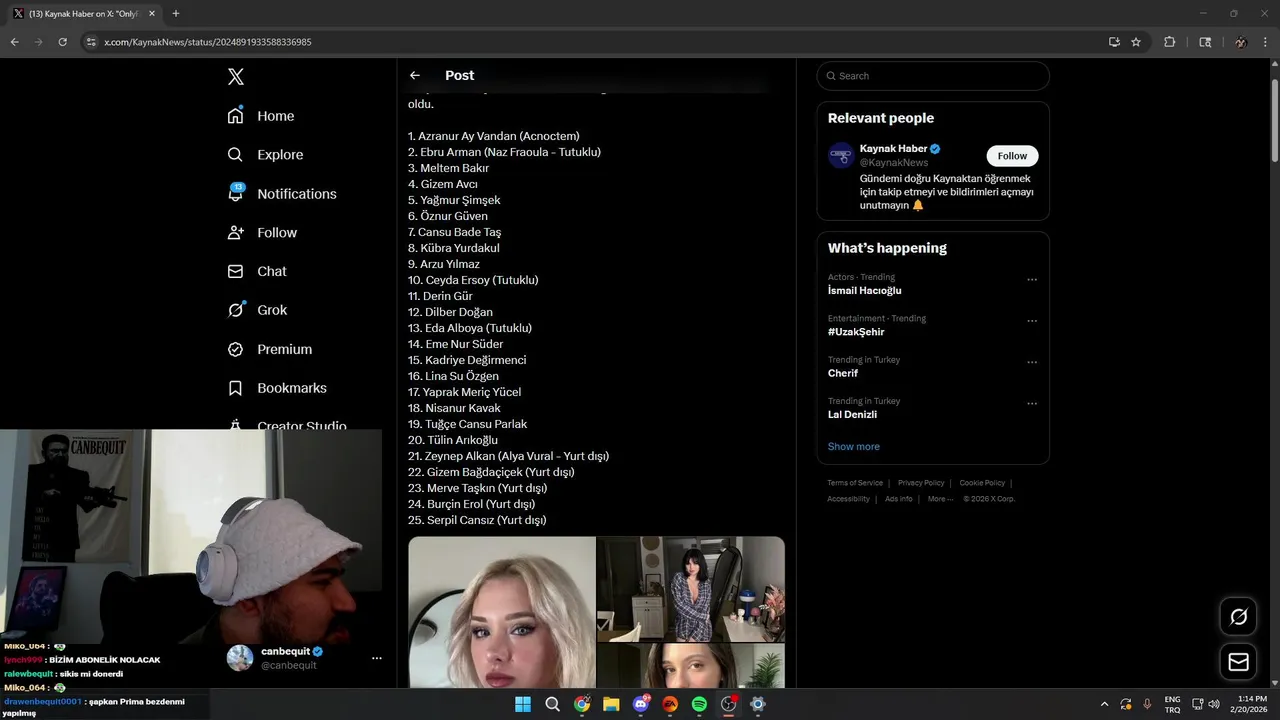The width and height of the screenshot is (1280, 720).
Task: Open Spotify from the taskbar
Action: point(700,704)
